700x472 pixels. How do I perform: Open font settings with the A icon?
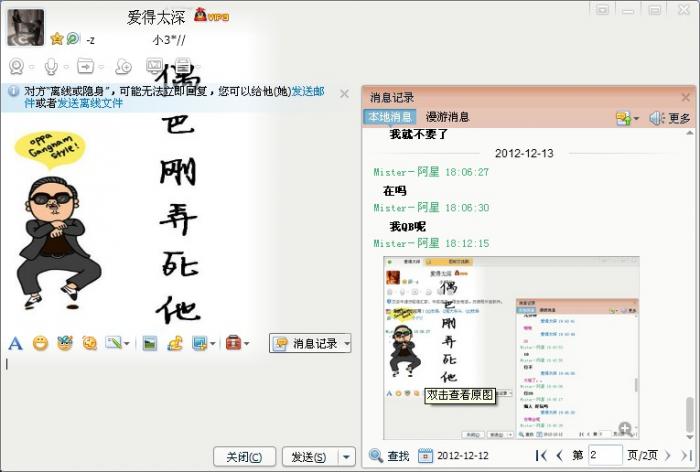[15, 343]
